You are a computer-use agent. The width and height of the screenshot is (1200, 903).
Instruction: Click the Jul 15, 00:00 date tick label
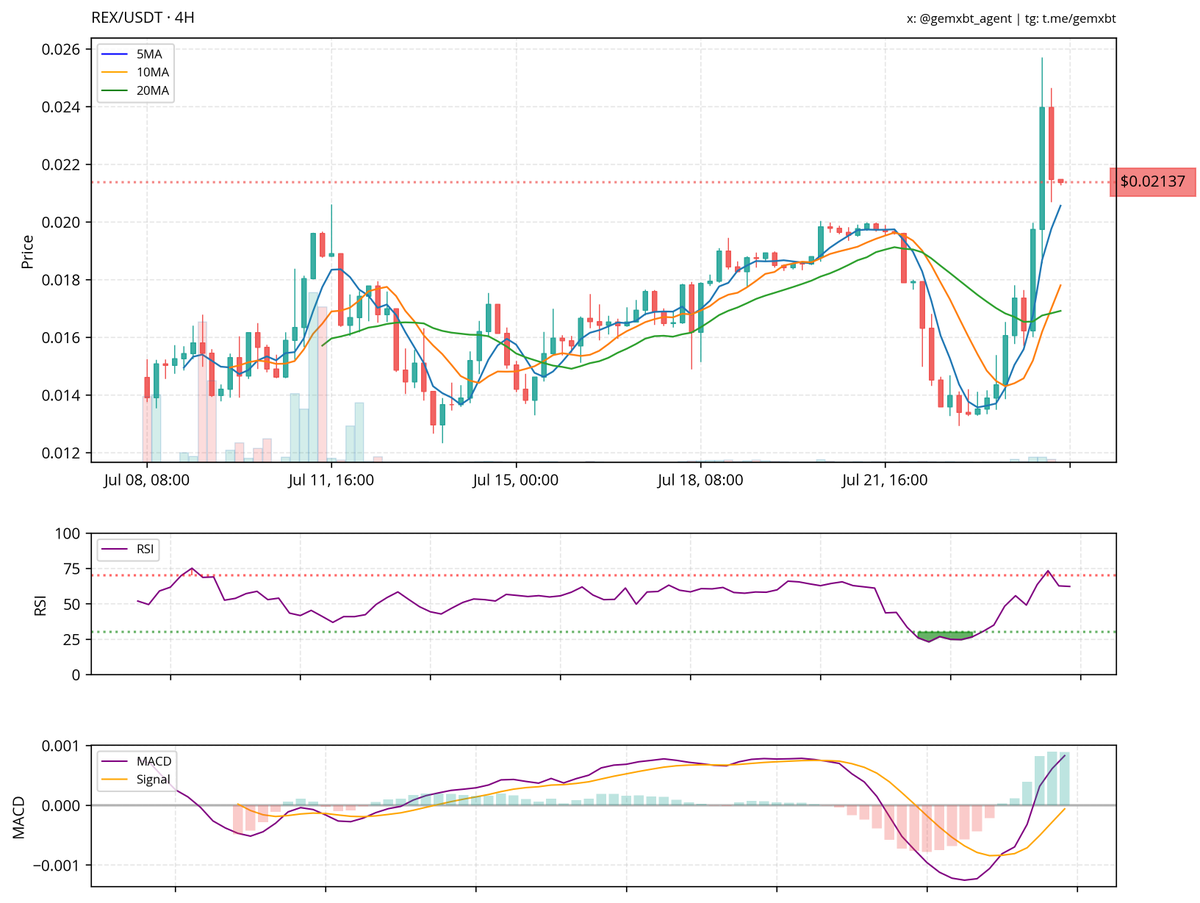[515, 480]
